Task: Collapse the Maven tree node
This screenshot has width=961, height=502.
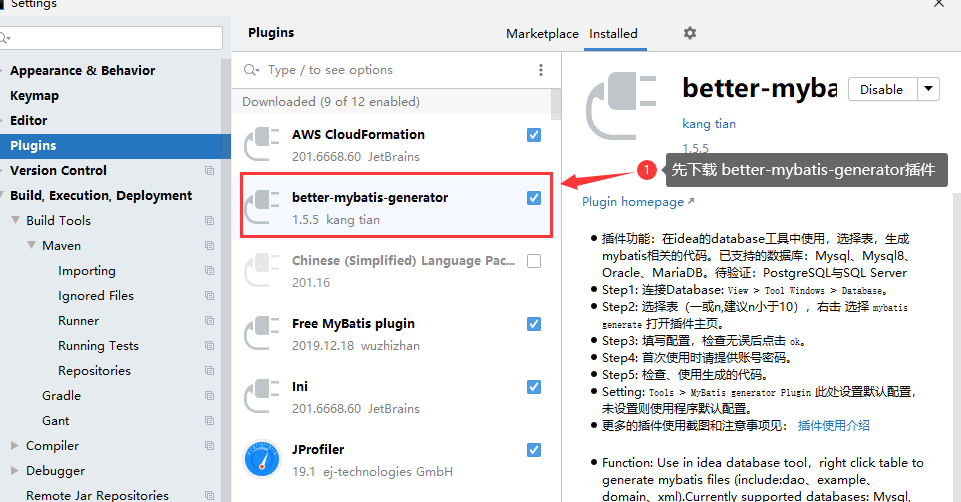Action: click(31, 245)
